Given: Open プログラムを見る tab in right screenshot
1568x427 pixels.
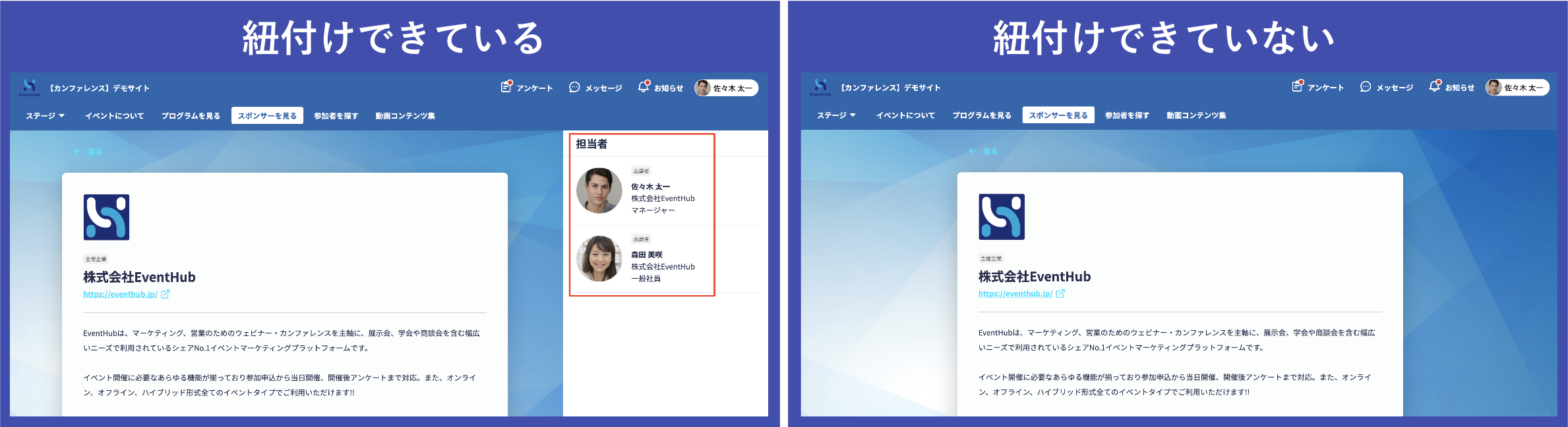Looking at the screenshot, I should coord(982,115).
